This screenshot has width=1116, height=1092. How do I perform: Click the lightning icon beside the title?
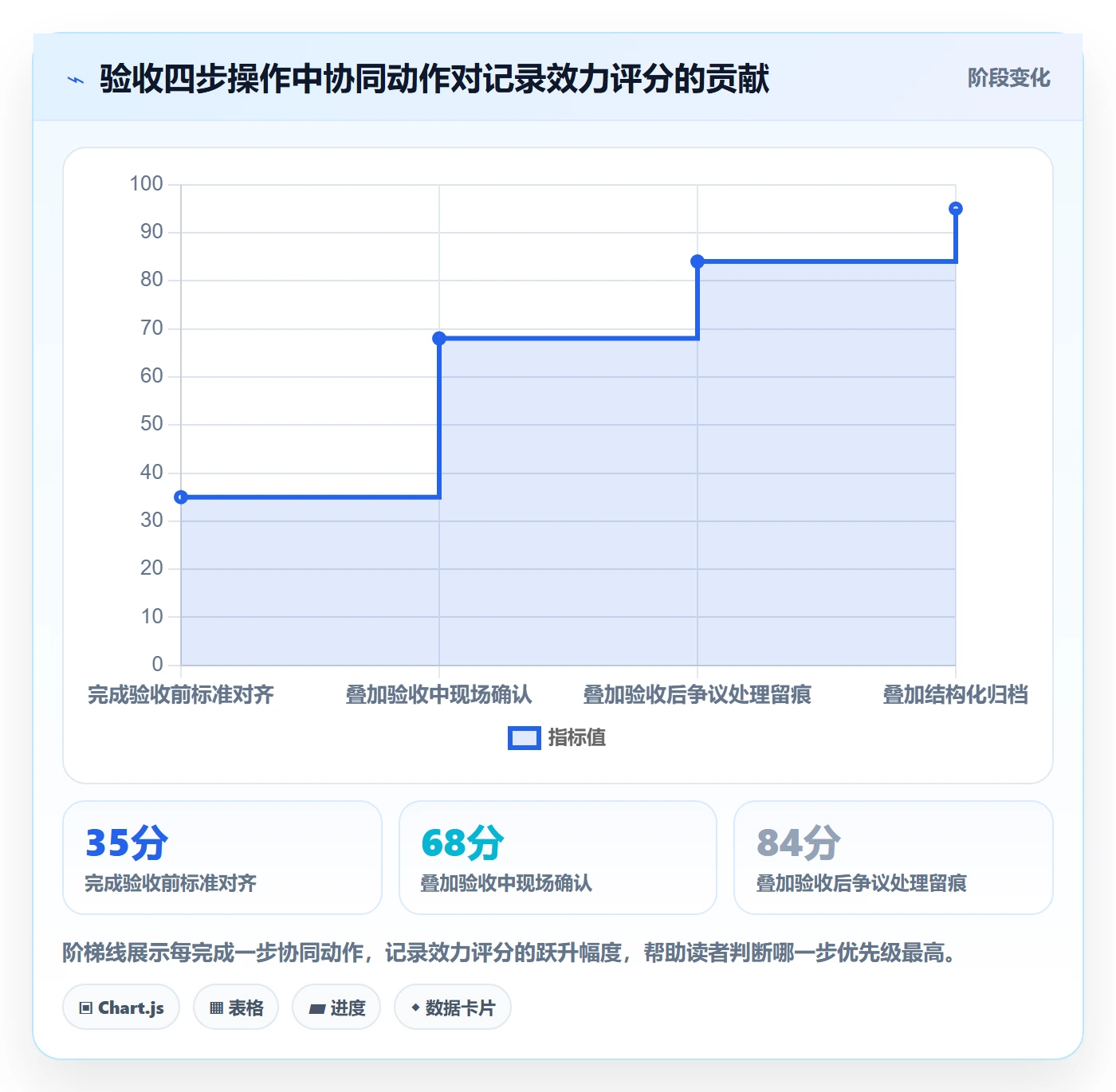coord(76,80)
